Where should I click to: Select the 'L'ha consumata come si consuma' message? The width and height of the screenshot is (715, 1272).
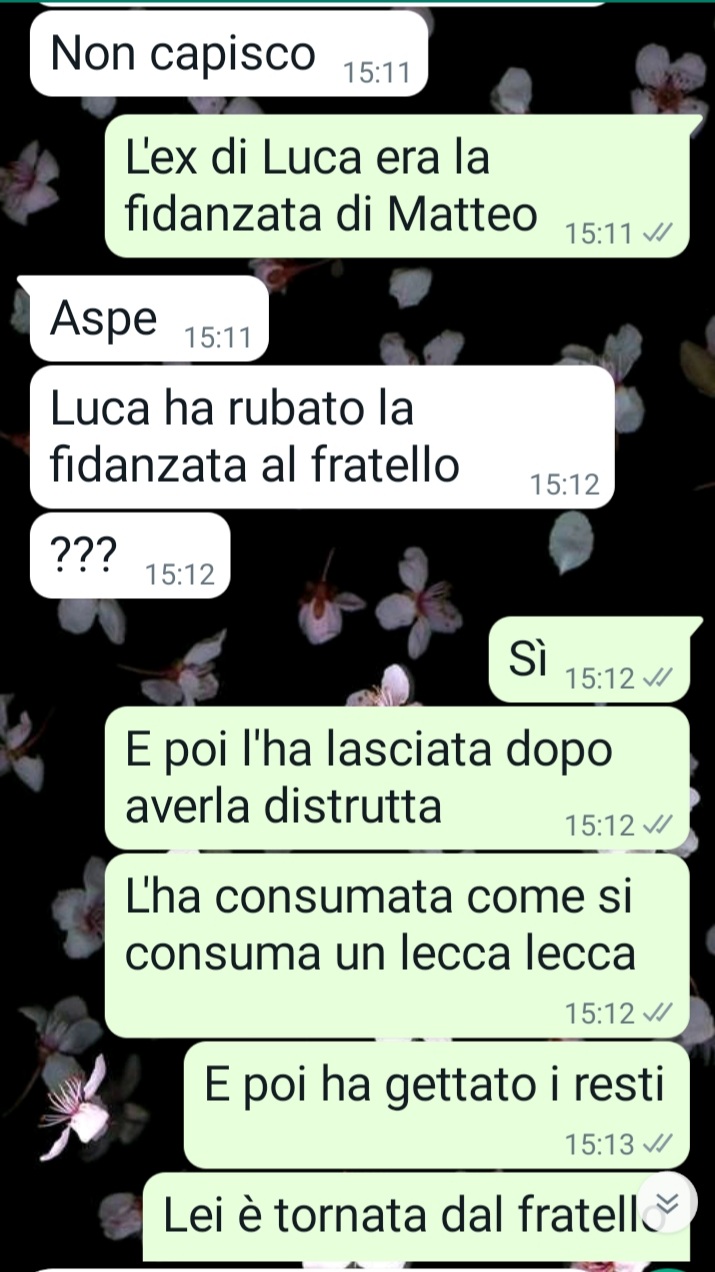(397, 946)
